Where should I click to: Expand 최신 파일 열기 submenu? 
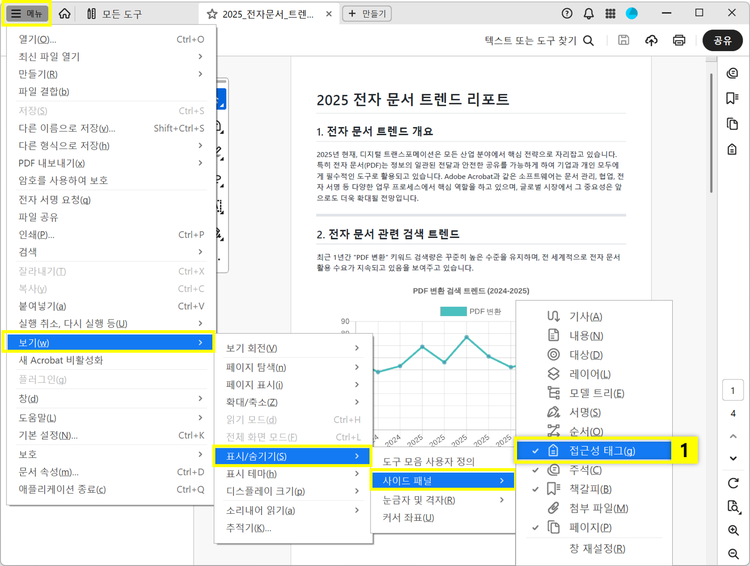(x=111, y=56)
